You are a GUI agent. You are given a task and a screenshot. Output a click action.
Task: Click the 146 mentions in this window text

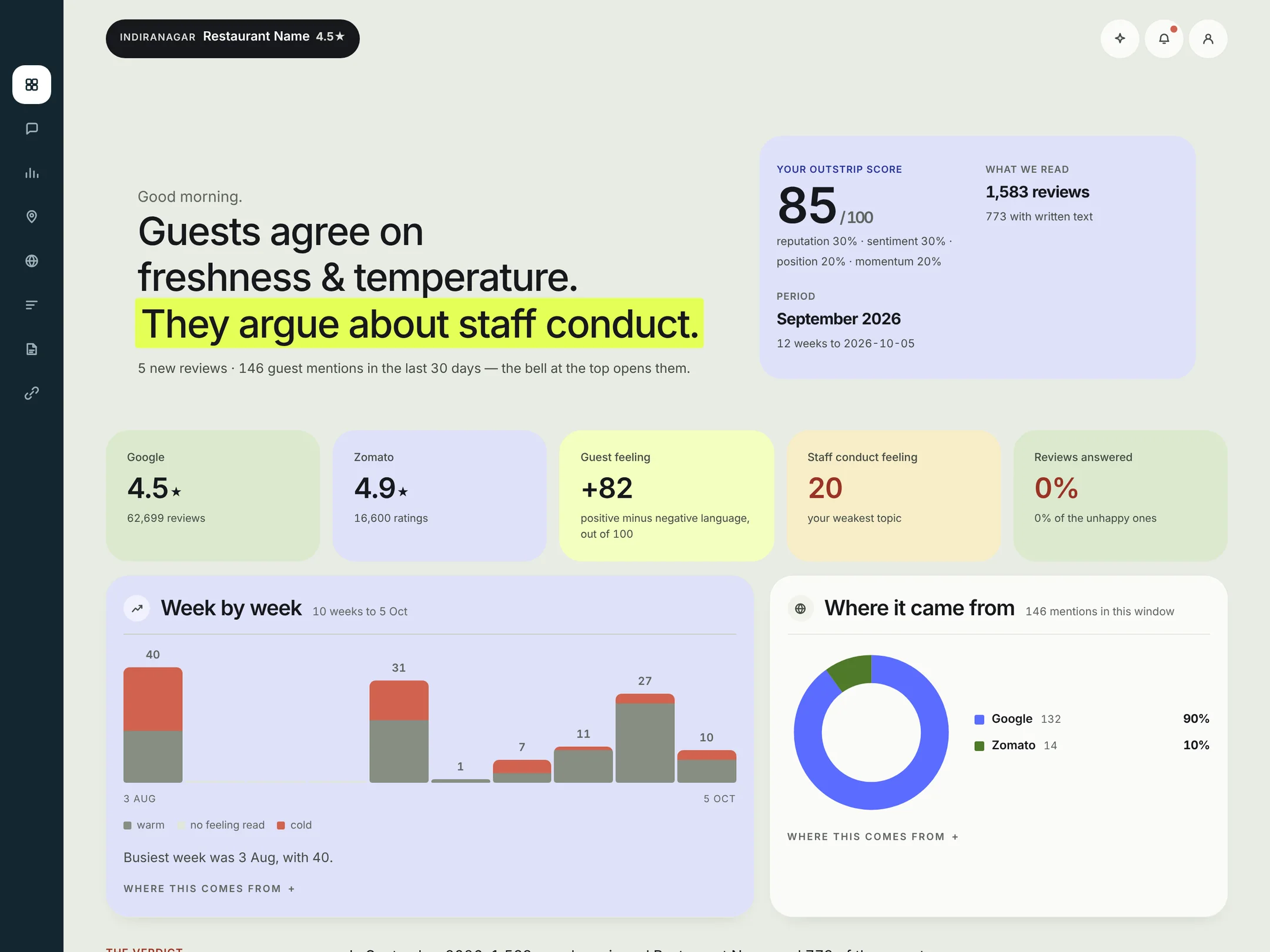(x=1099, y=612)
